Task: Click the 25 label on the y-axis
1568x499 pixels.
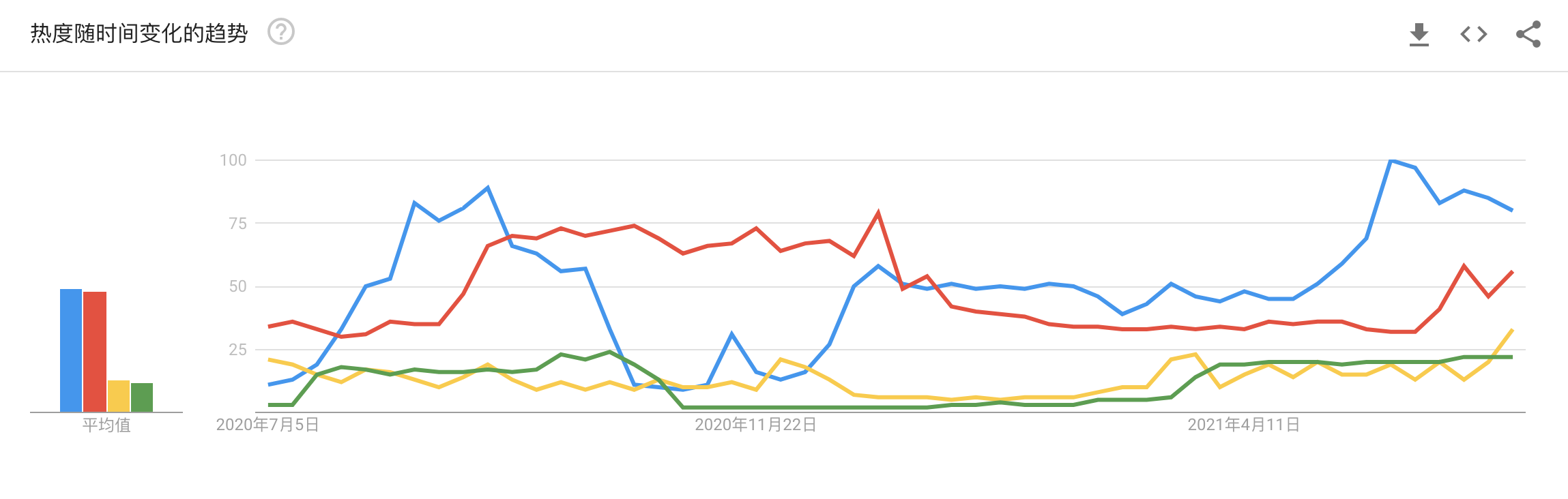Action: (237, 350)
